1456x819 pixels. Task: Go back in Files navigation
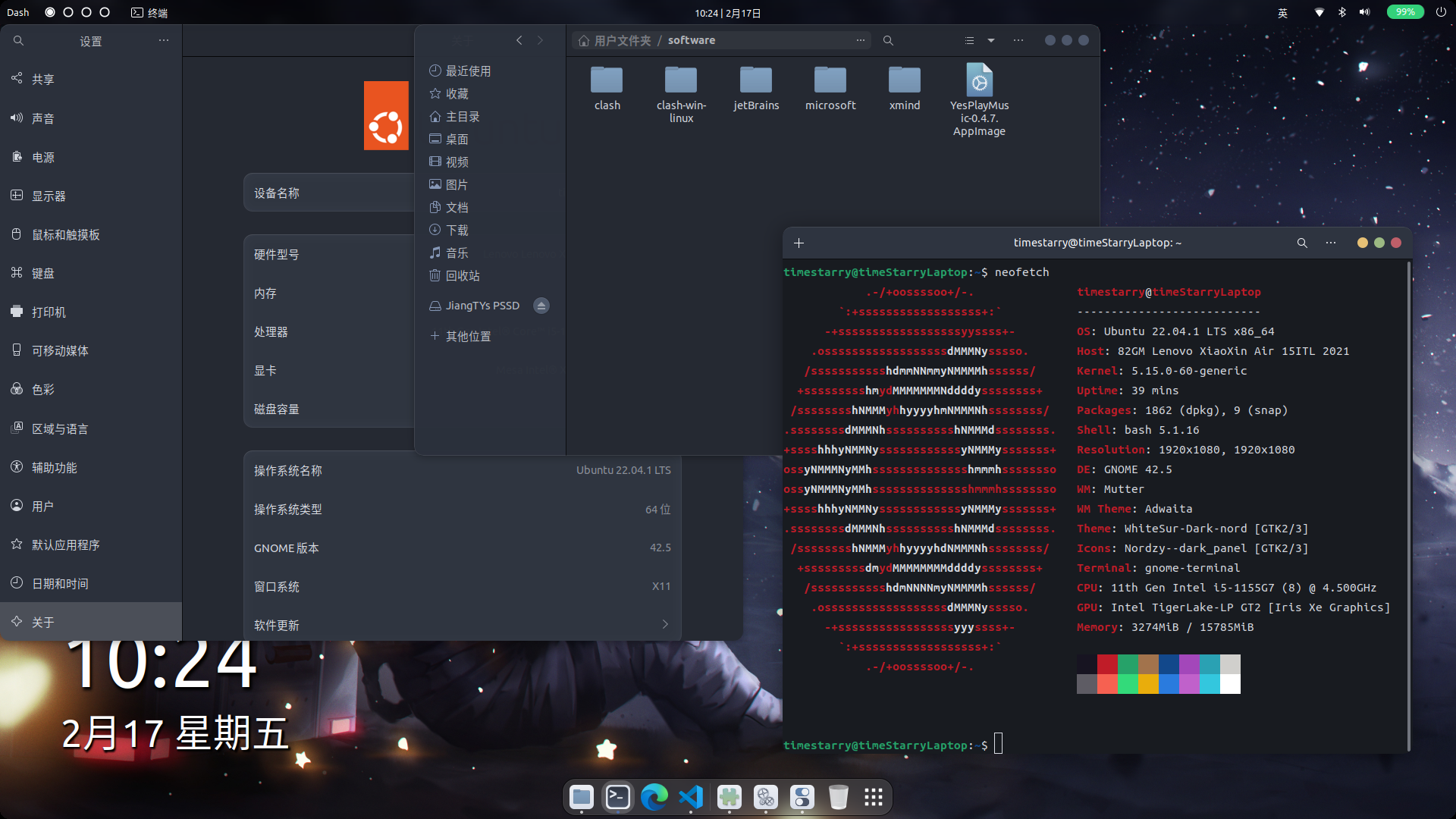click(x=519, y=40)
